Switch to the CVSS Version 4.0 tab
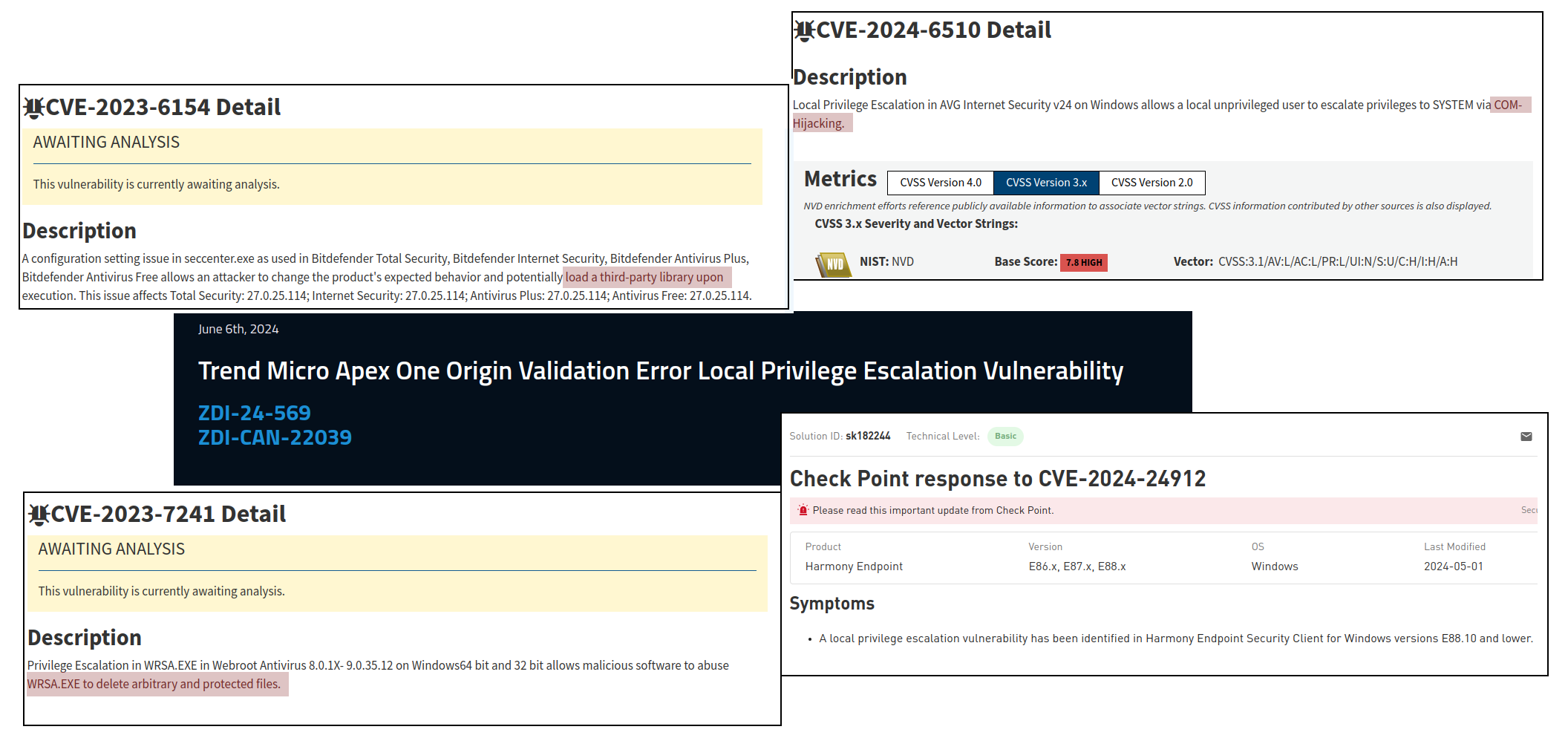1568x738 pixels. click(x=940, y=183)
